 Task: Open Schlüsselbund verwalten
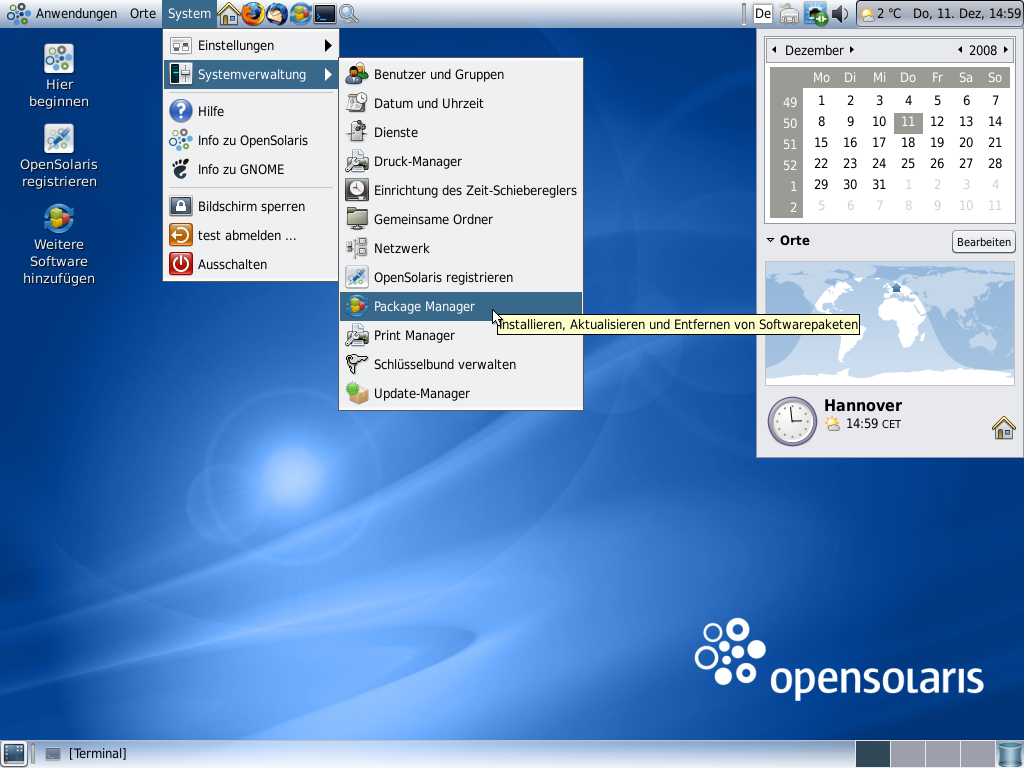point(460,364)
